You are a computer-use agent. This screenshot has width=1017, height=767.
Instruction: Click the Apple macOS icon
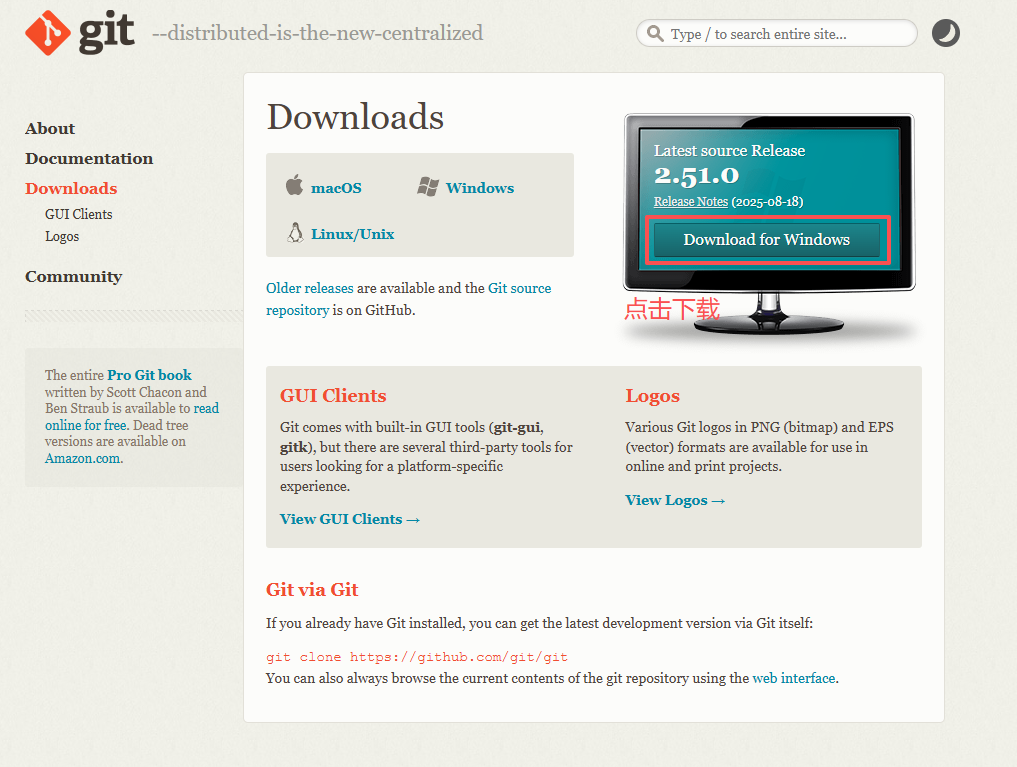(294, 187)
